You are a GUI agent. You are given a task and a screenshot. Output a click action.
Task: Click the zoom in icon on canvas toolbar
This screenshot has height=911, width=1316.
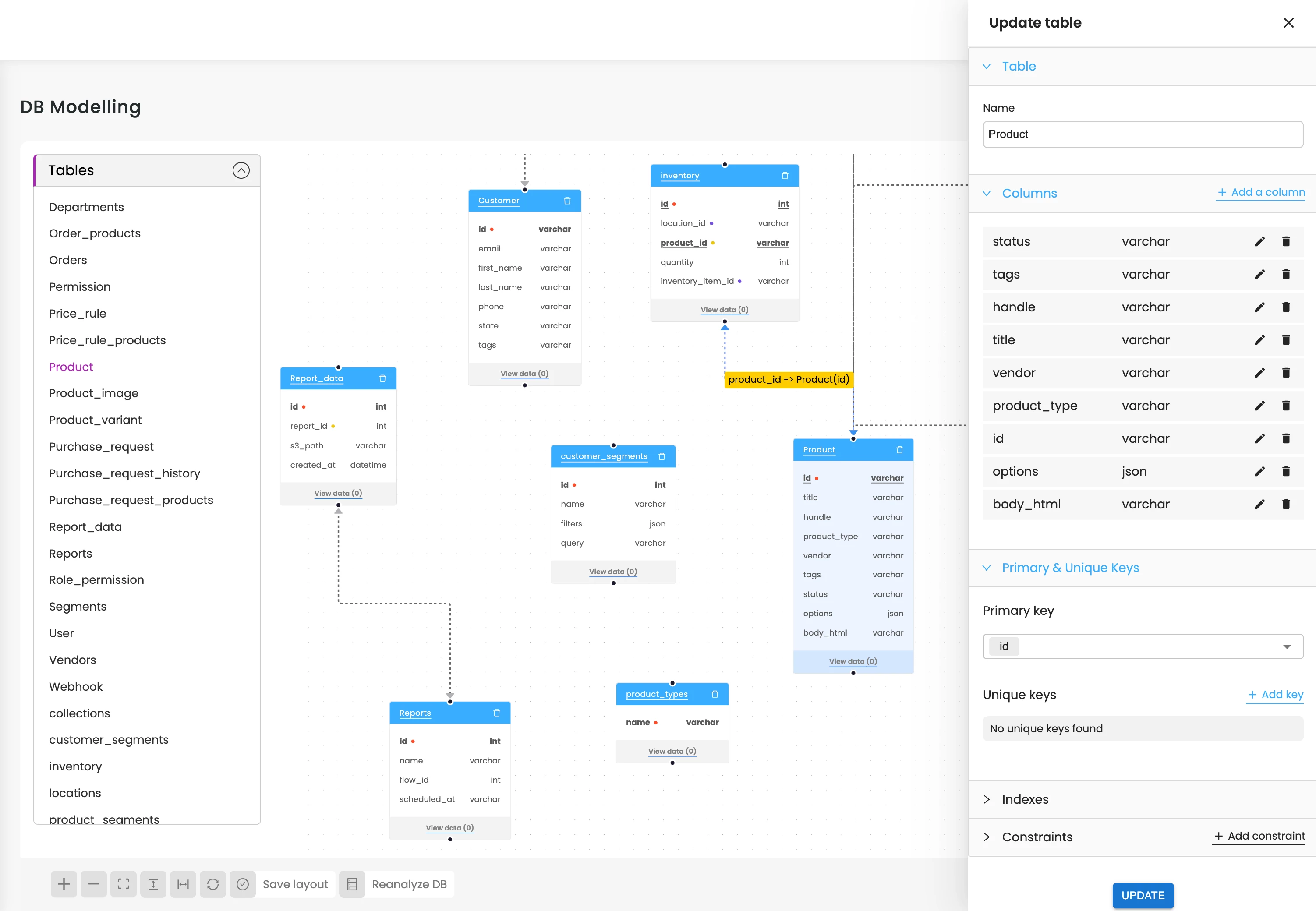click(64, 883)
